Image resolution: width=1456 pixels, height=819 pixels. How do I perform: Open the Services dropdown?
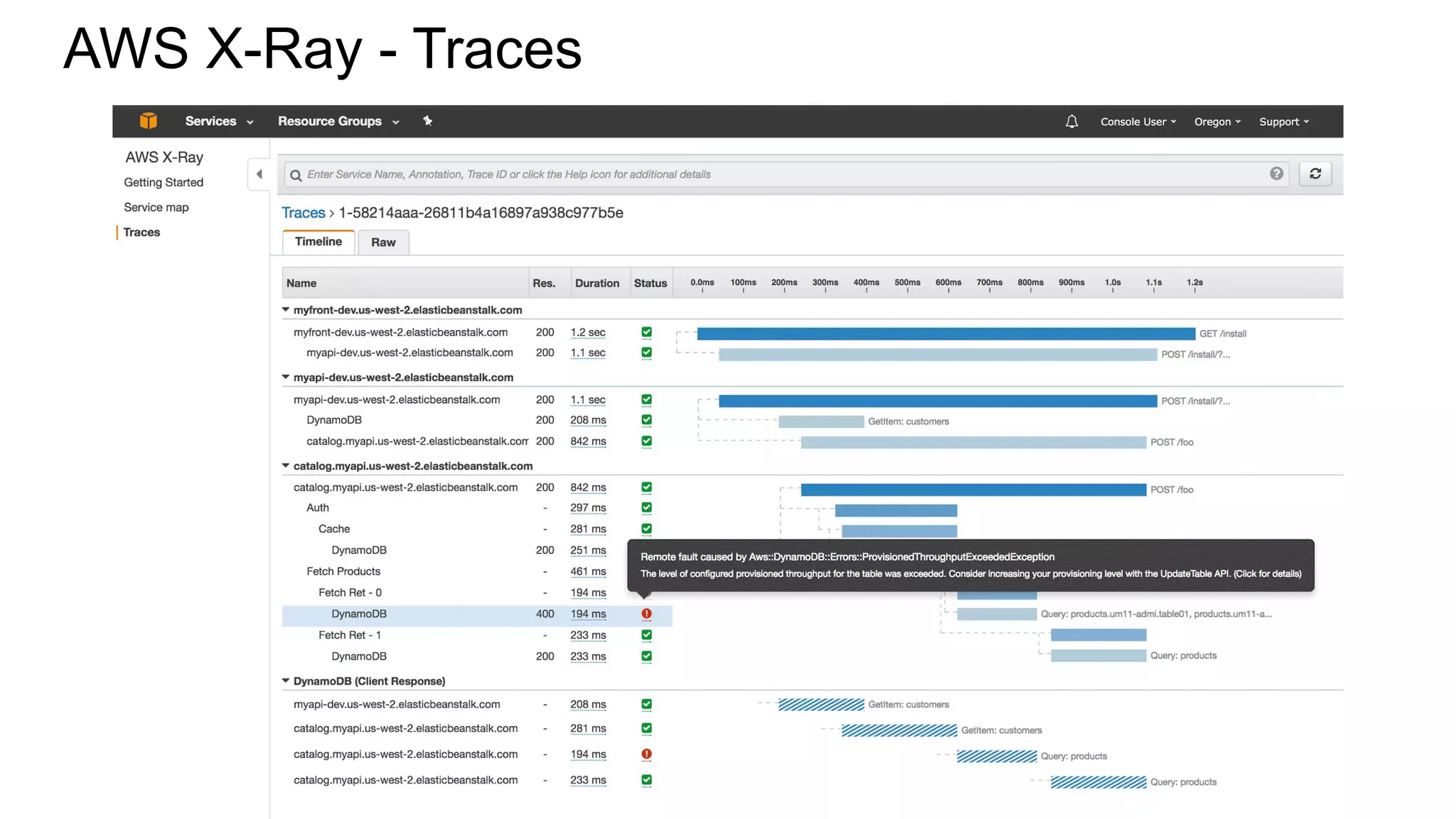click(219, 122)
